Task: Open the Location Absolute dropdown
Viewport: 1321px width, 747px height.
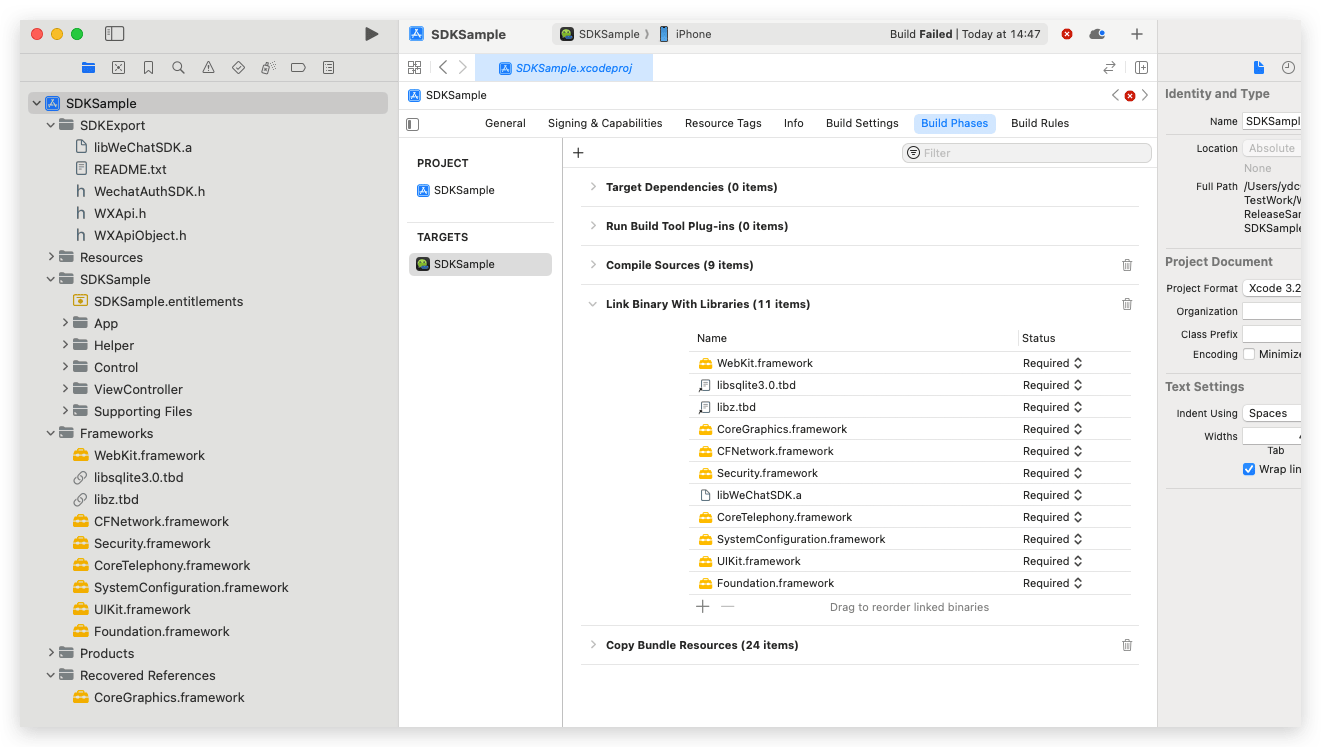Action: click(x=1272, y=148)
